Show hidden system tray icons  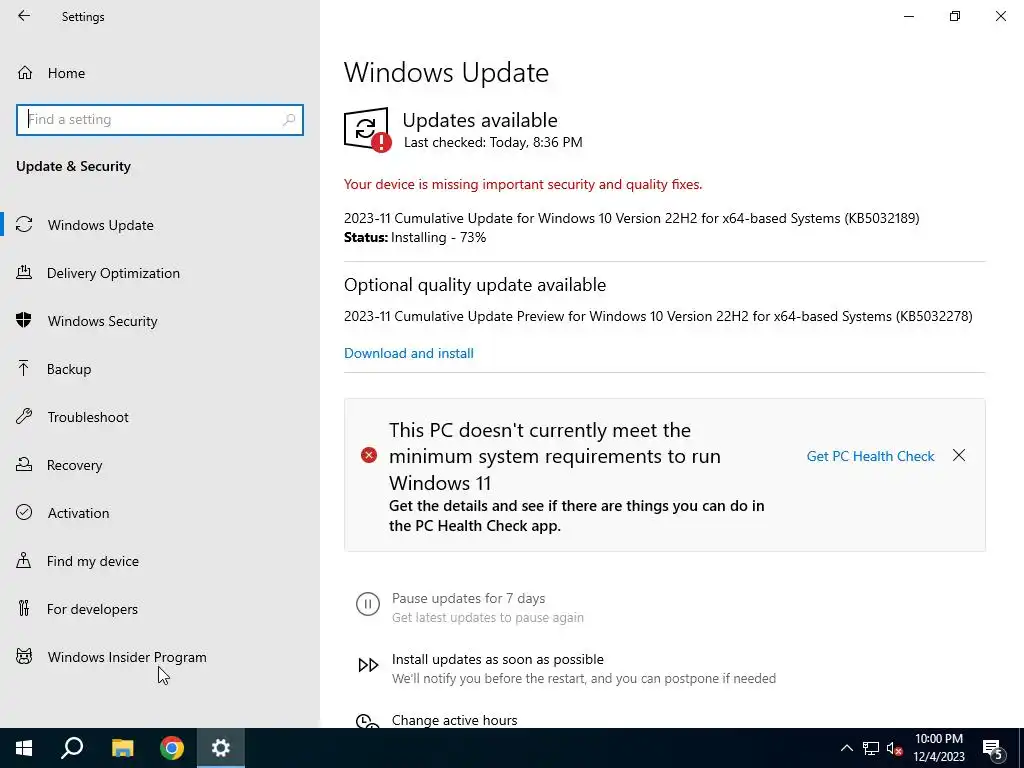(846, 748)
